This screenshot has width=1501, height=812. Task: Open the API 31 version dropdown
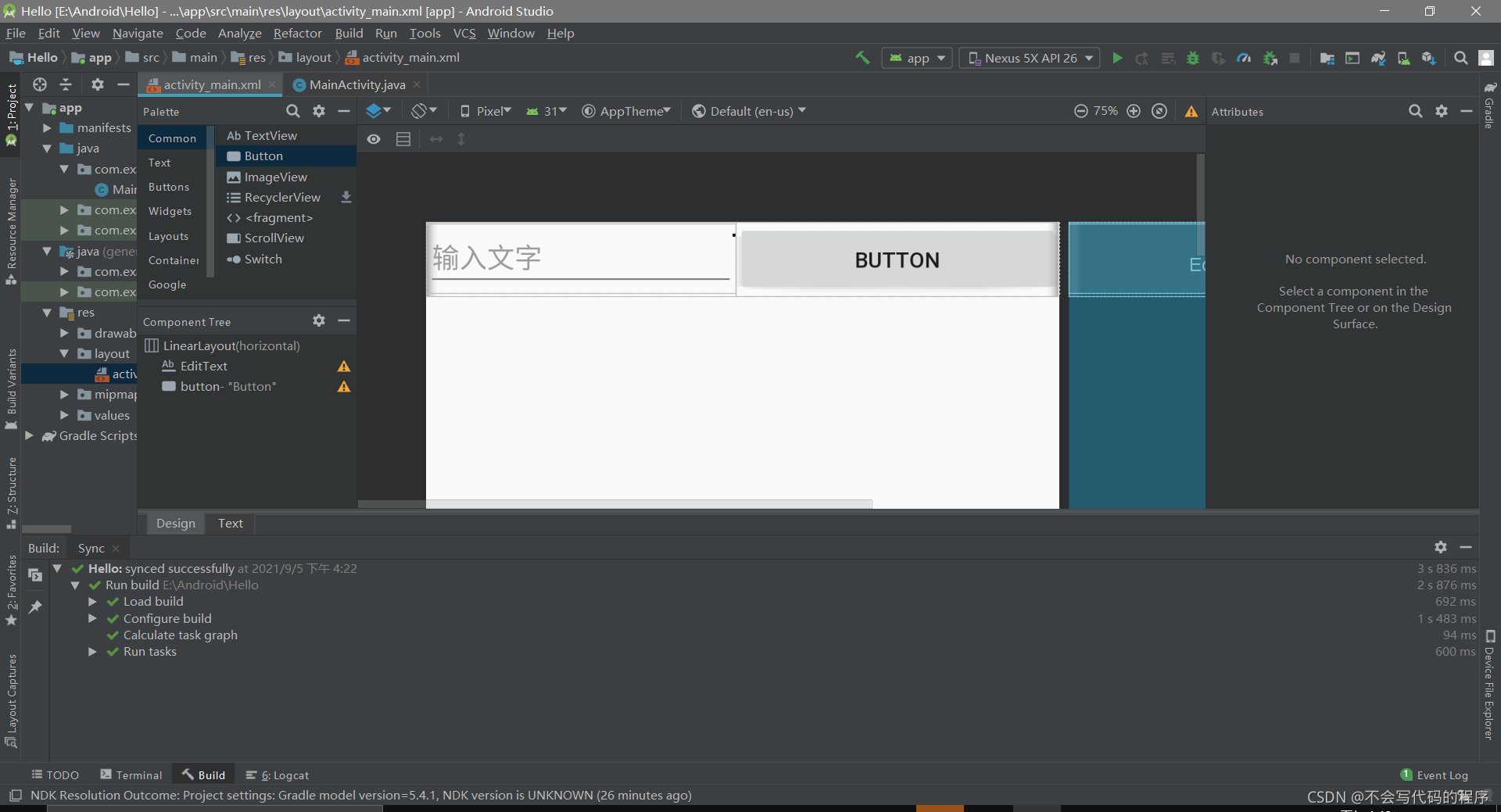point(546,111)
